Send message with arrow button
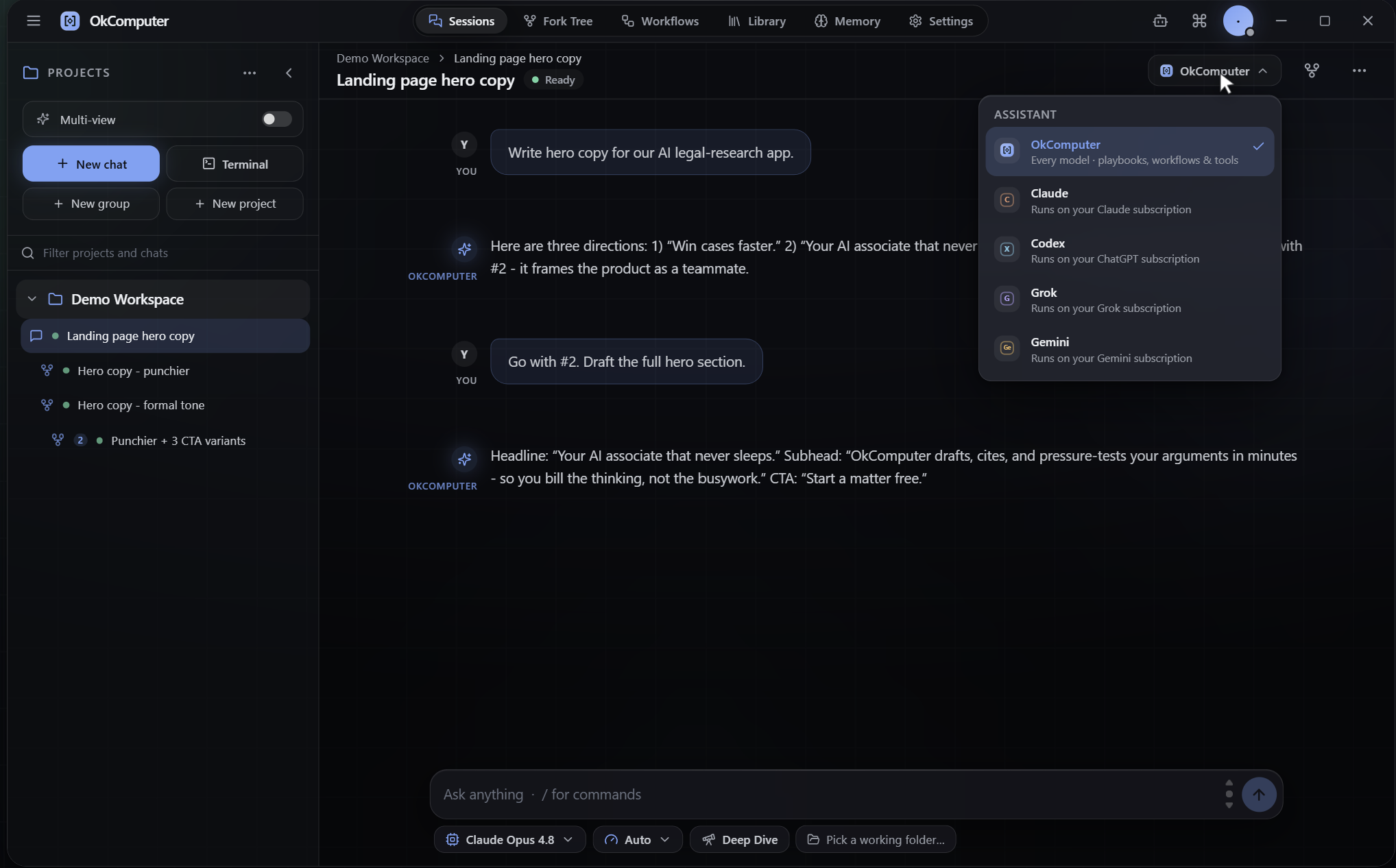 click(1258, 794)
